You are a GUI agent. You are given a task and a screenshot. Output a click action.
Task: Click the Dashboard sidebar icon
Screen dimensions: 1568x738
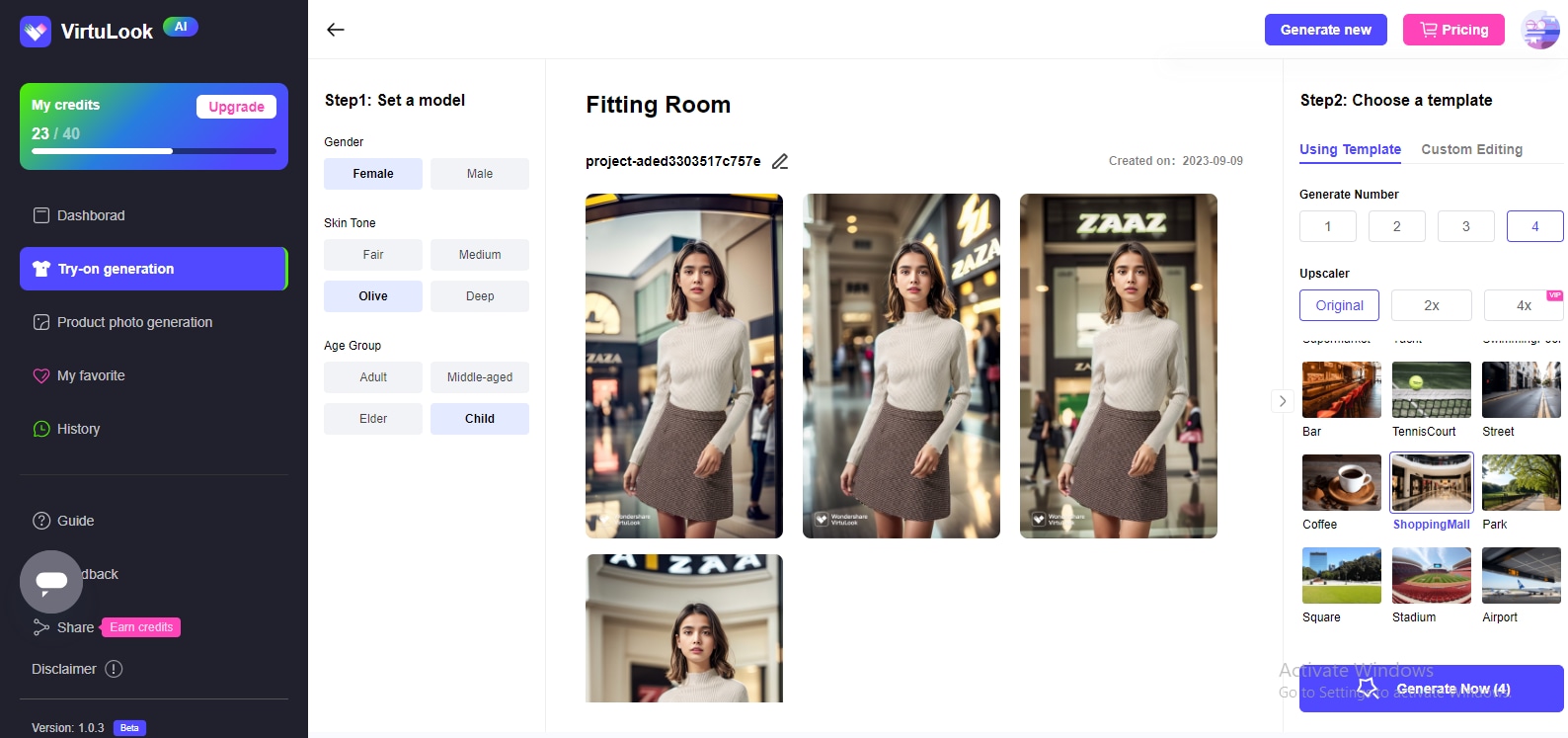[41, 215]
